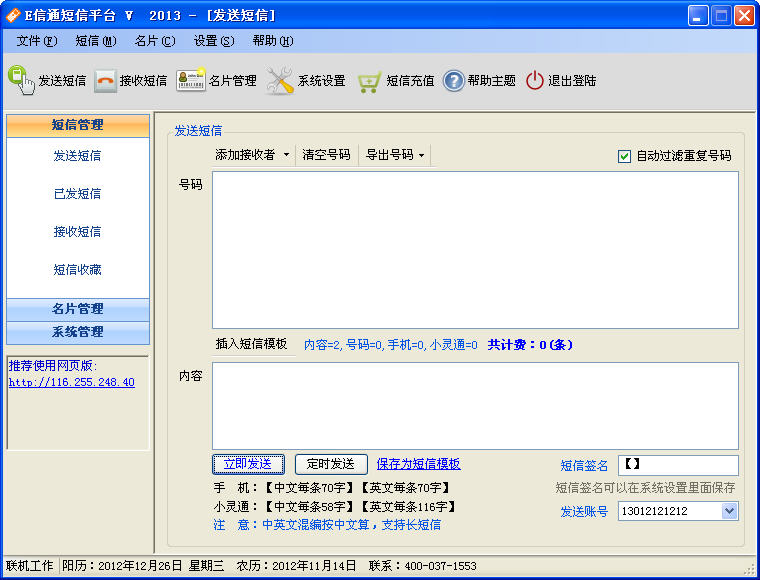Viewport: 760px width, 580px height.
Task: Open the 帮助(H) menu
Action: [x=273, y=41]
